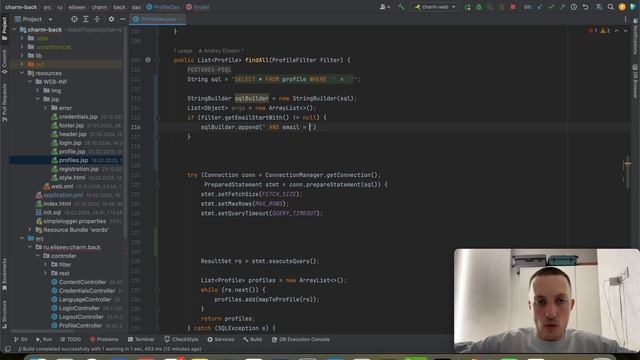640x360 pixels.
Task: Collapse the charm-back root folder
Action: point(14,30)
